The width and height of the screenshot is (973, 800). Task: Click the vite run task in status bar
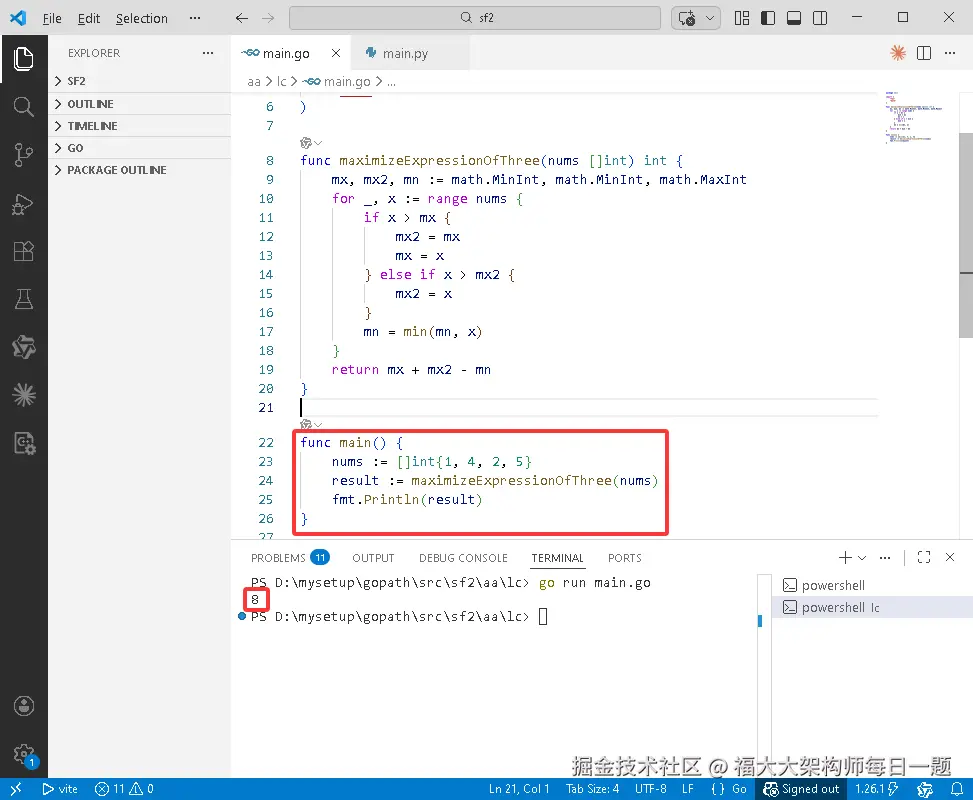(60, 789)
